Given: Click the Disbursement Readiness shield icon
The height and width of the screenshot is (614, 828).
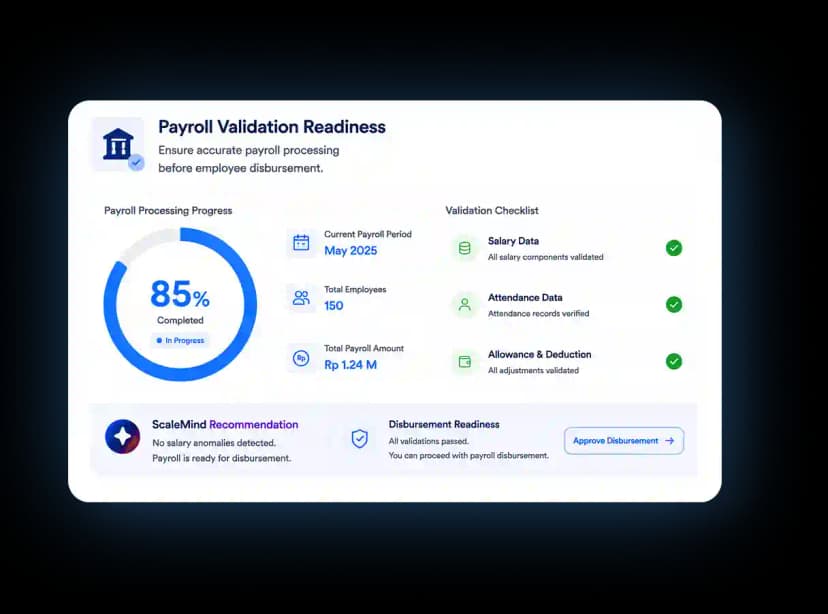Looking at the screenshot, I should pos(360,438).
